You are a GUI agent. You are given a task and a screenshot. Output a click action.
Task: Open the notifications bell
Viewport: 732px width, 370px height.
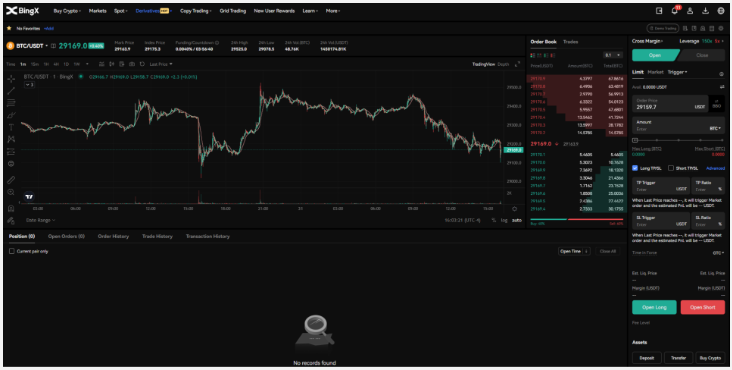point(675,11)
